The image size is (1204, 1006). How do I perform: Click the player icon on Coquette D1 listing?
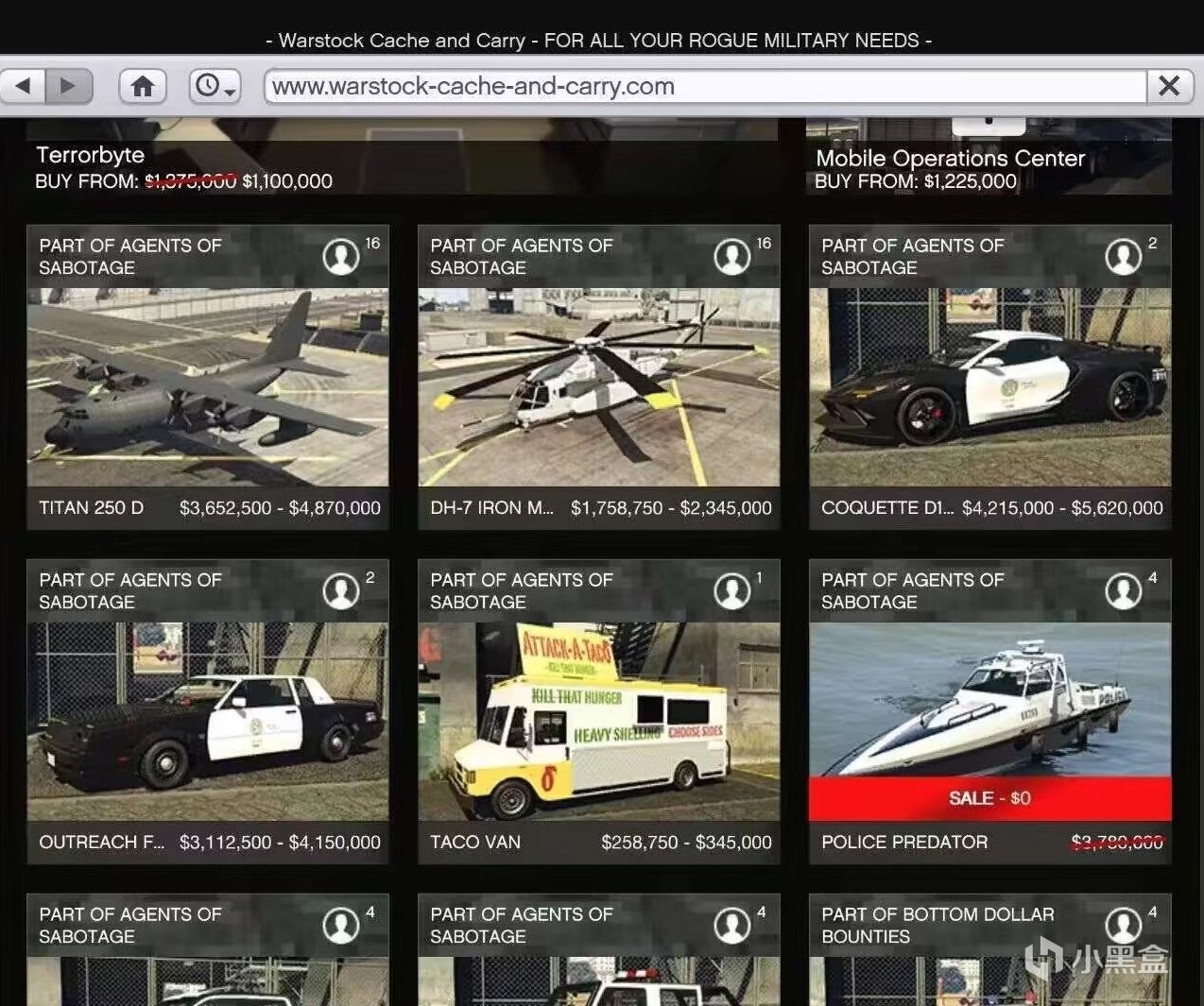(x=1123, y=256)
